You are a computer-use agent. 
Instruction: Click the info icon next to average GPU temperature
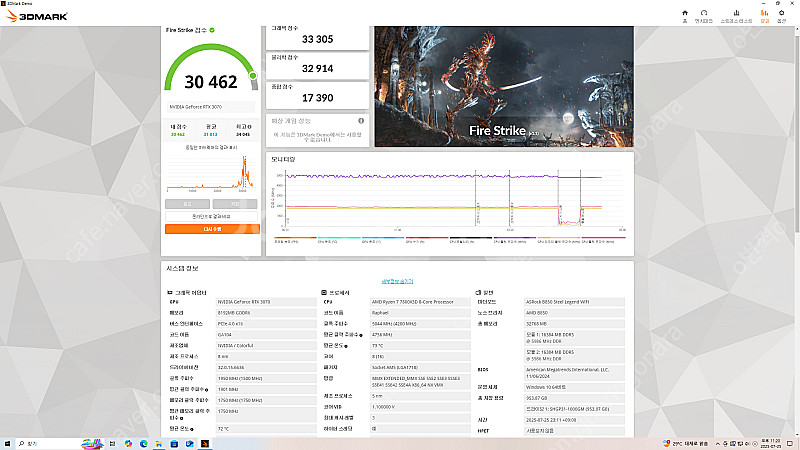point(192,429)
